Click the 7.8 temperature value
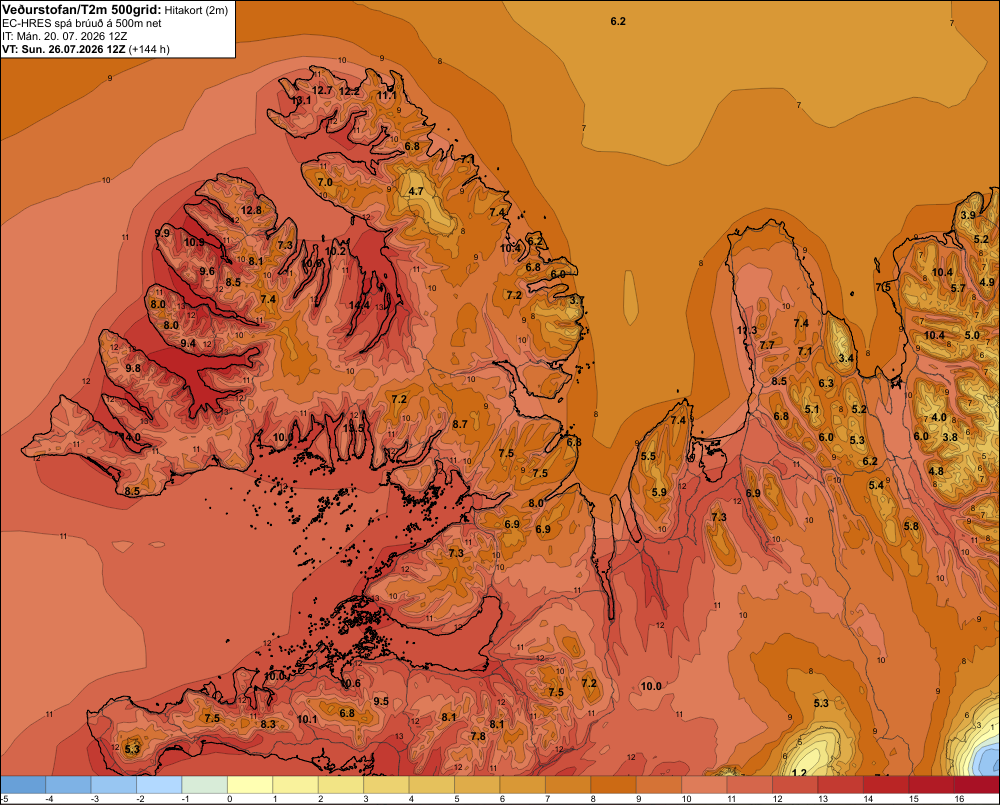1000x805 pixels. coord(478,736)
